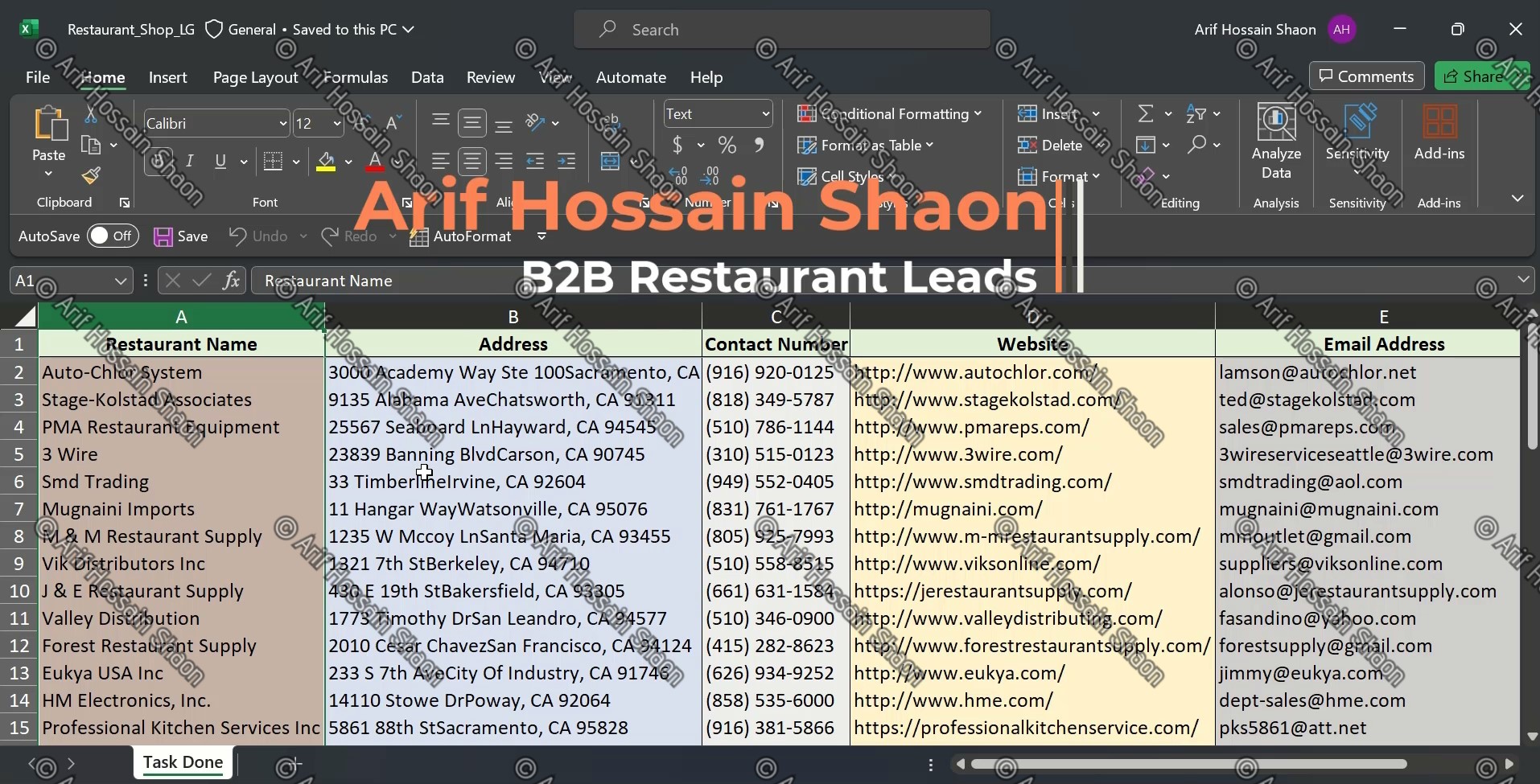Click the Format Painter brush icon
The image size is (1540, 784).
[91, 175]
